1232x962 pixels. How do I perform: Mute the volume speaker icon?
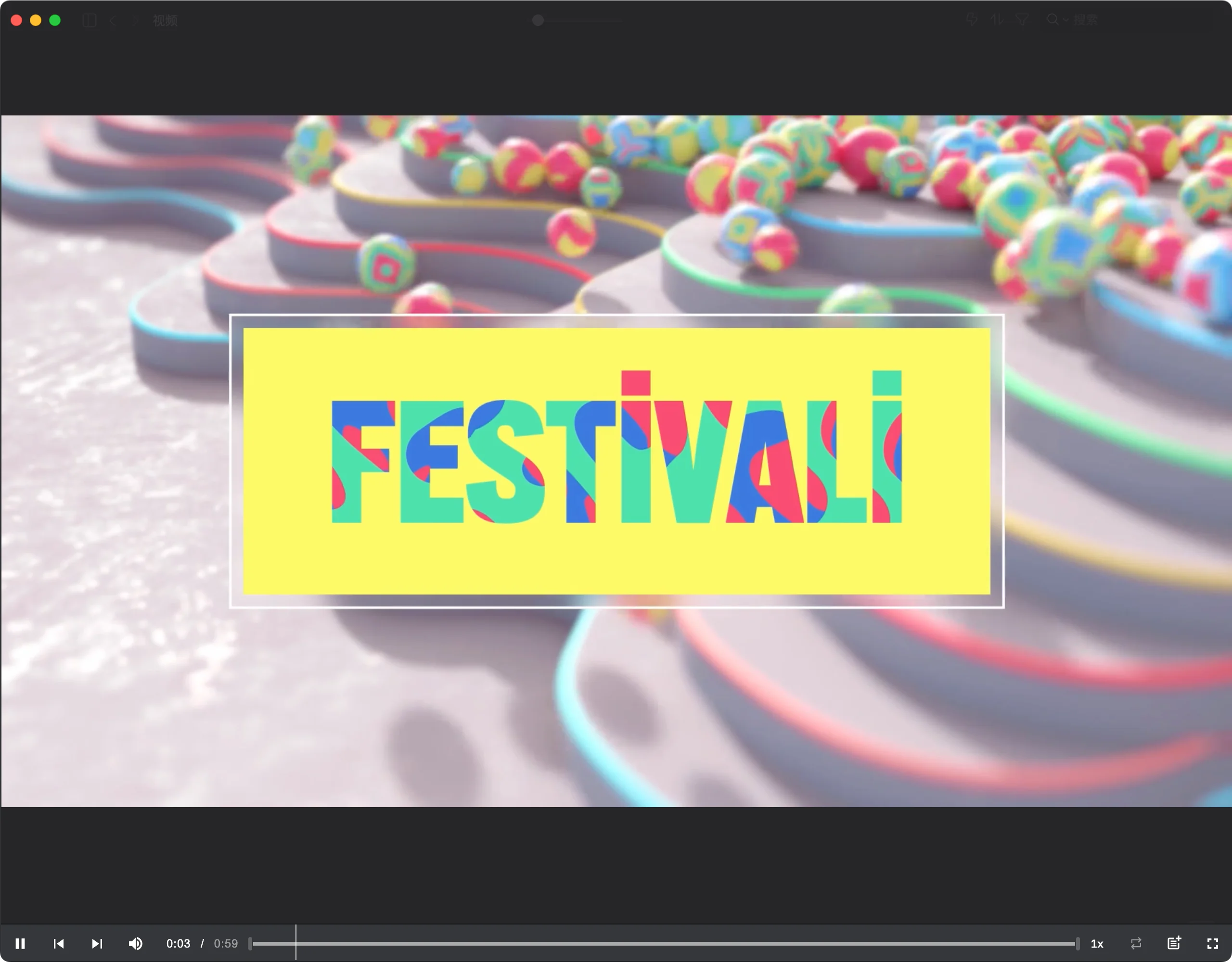(x=135, y=943)
